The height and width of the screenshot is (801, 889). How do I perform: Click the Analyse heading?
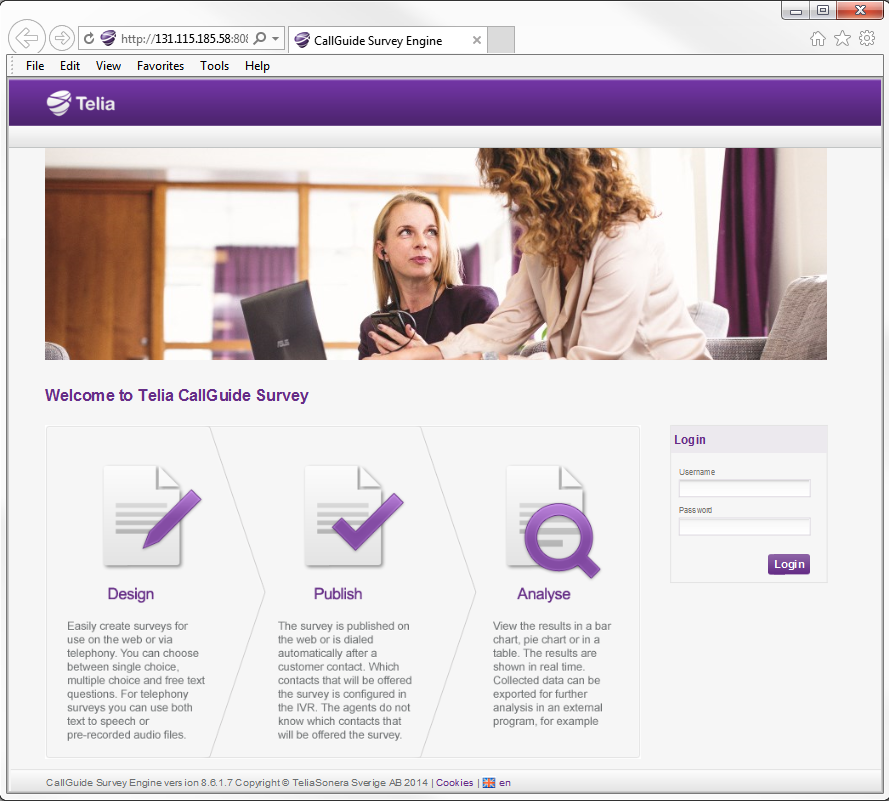[x=543, y=594]
